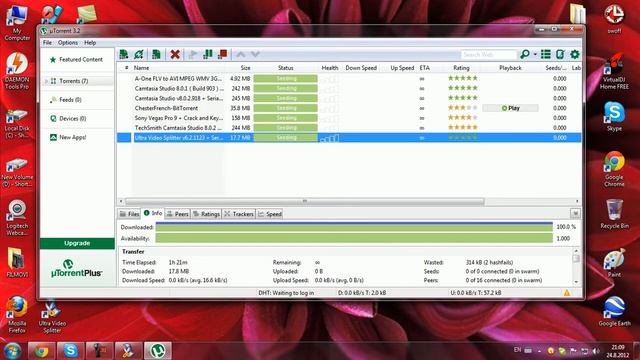Open Preferences with the gear icon
Viewport: 640px width, 360px height.
tap(575, 54)
